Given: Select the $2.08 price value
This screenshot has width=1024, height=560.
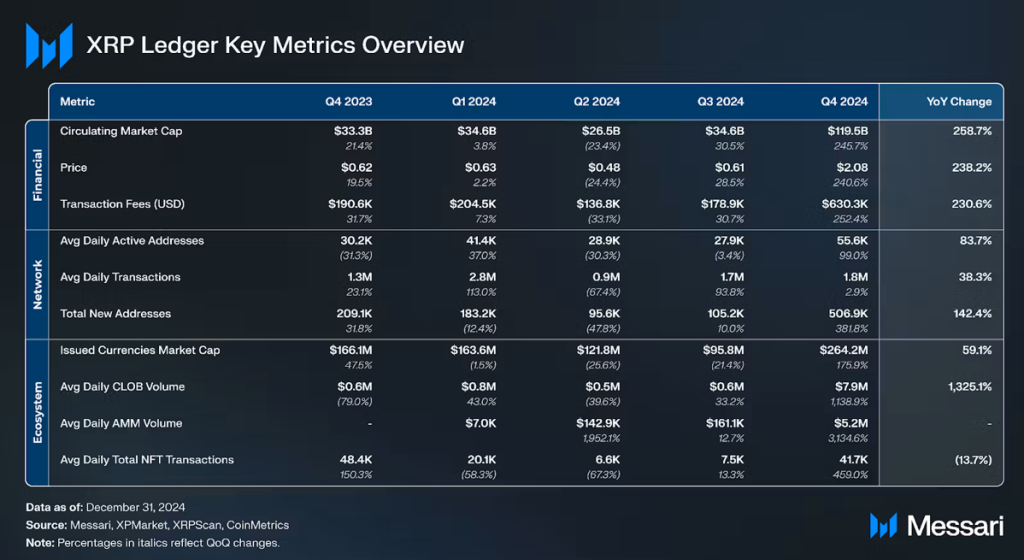Looking at the screenshot, I should coord(852,168).
